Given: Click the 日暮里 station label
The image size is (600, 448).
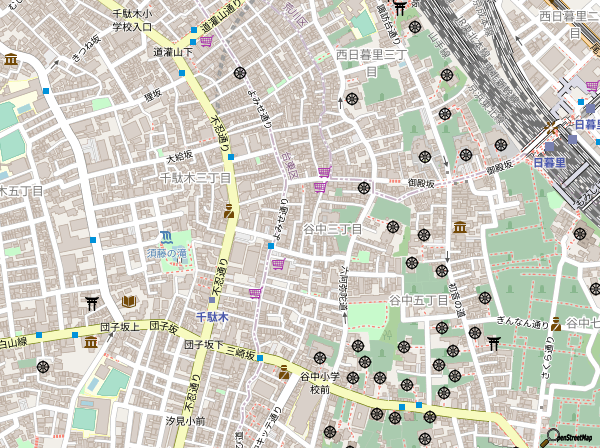Looking at the screenshot, I should pyautogui.click(x=549, y=162).
